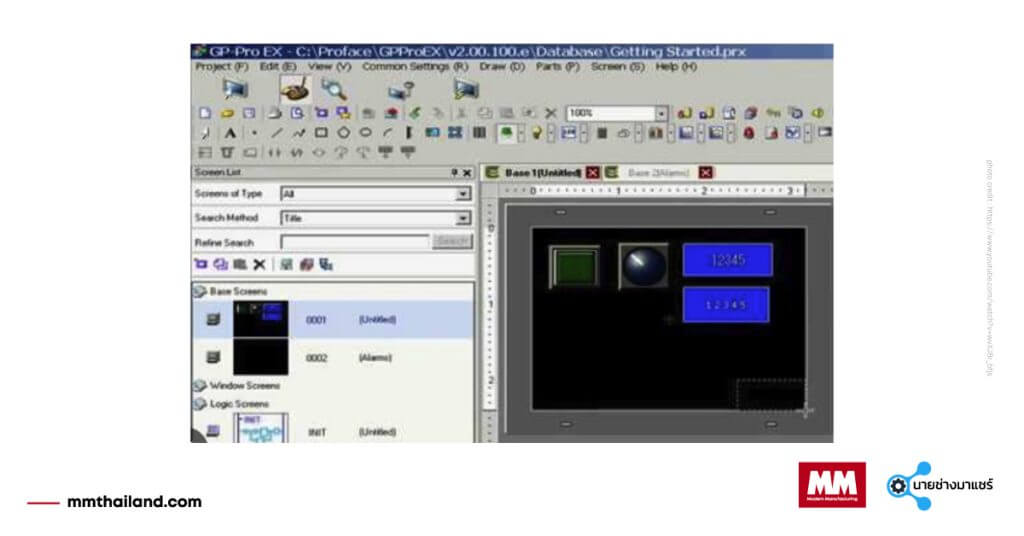Select the green switch part on the canvas
Image resolution: width=1024 pixels, height=536 pixels.
coord(574,267)
